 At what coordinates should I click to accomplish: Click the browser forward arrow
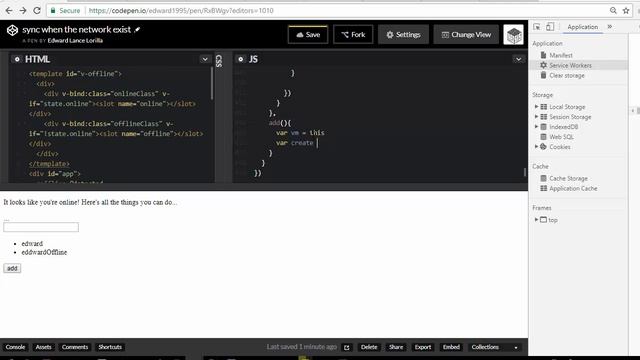(x=23, y=11)
